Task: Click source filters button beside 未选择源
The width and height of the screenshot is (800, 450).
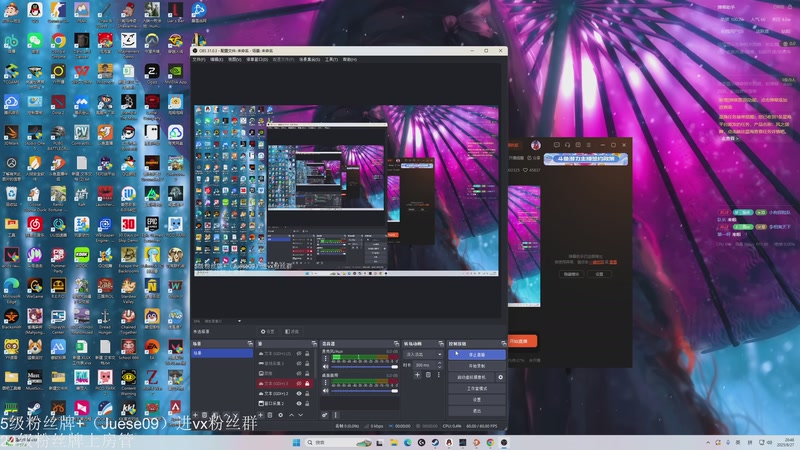Action: (x=291, y=332)
